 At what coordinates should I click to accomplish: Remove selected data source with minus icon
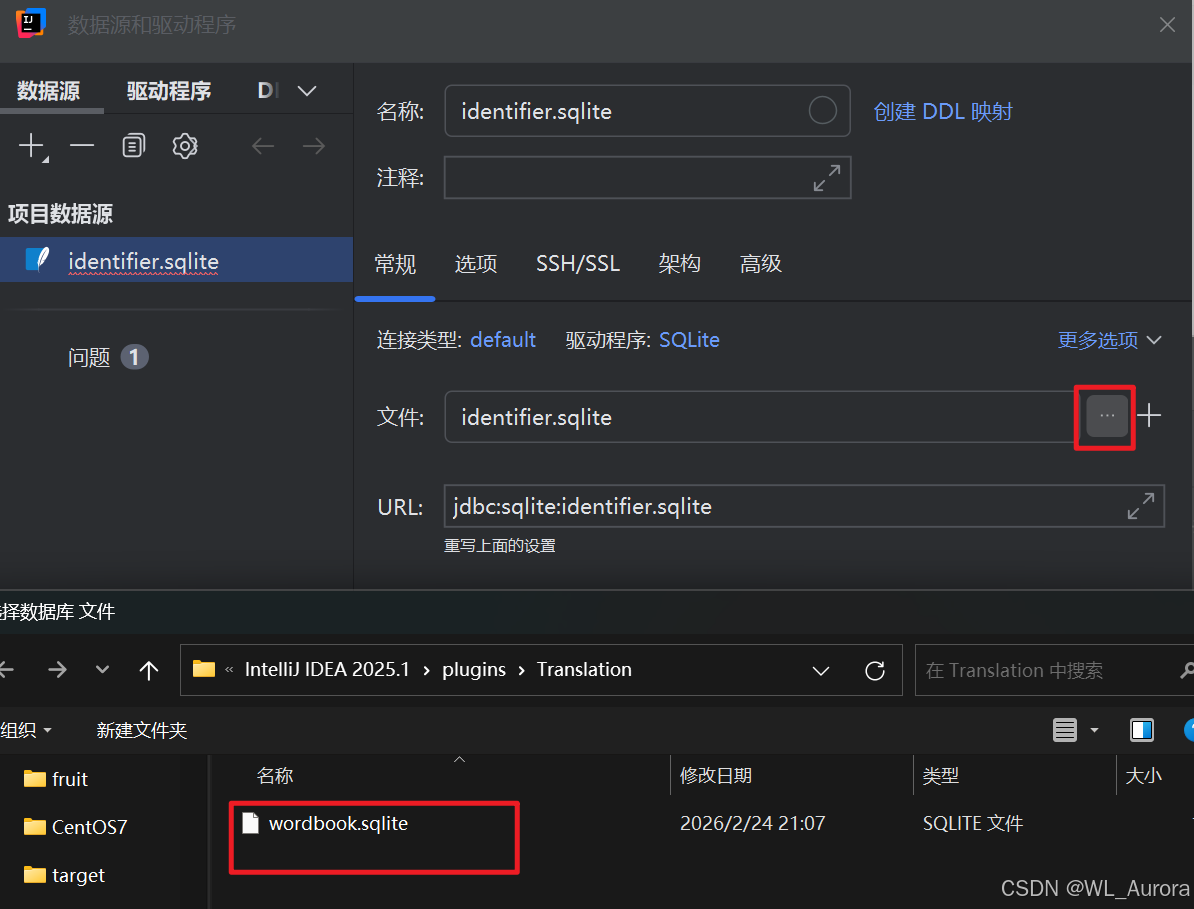click(x=82, y=145)
